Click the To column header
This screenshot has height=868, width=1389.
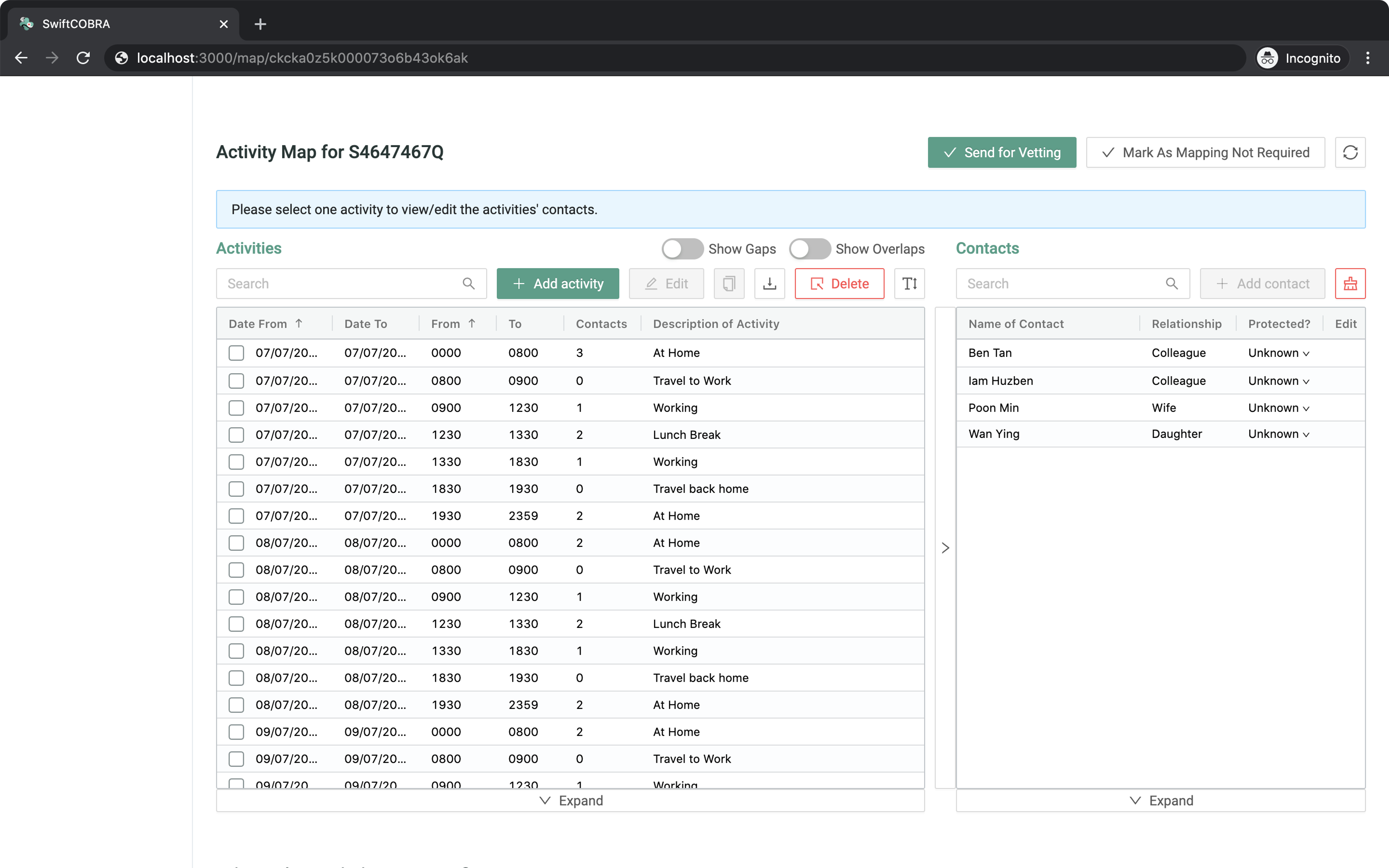pos(515,324)
